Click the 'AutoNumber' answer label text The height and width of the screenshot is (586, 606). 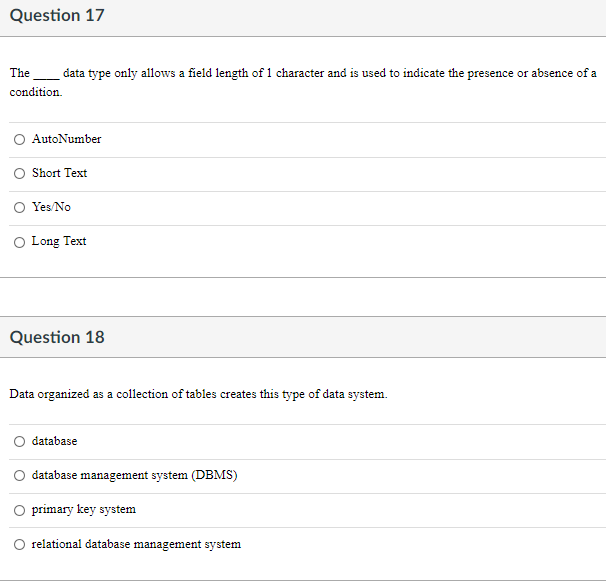(66, 139)
